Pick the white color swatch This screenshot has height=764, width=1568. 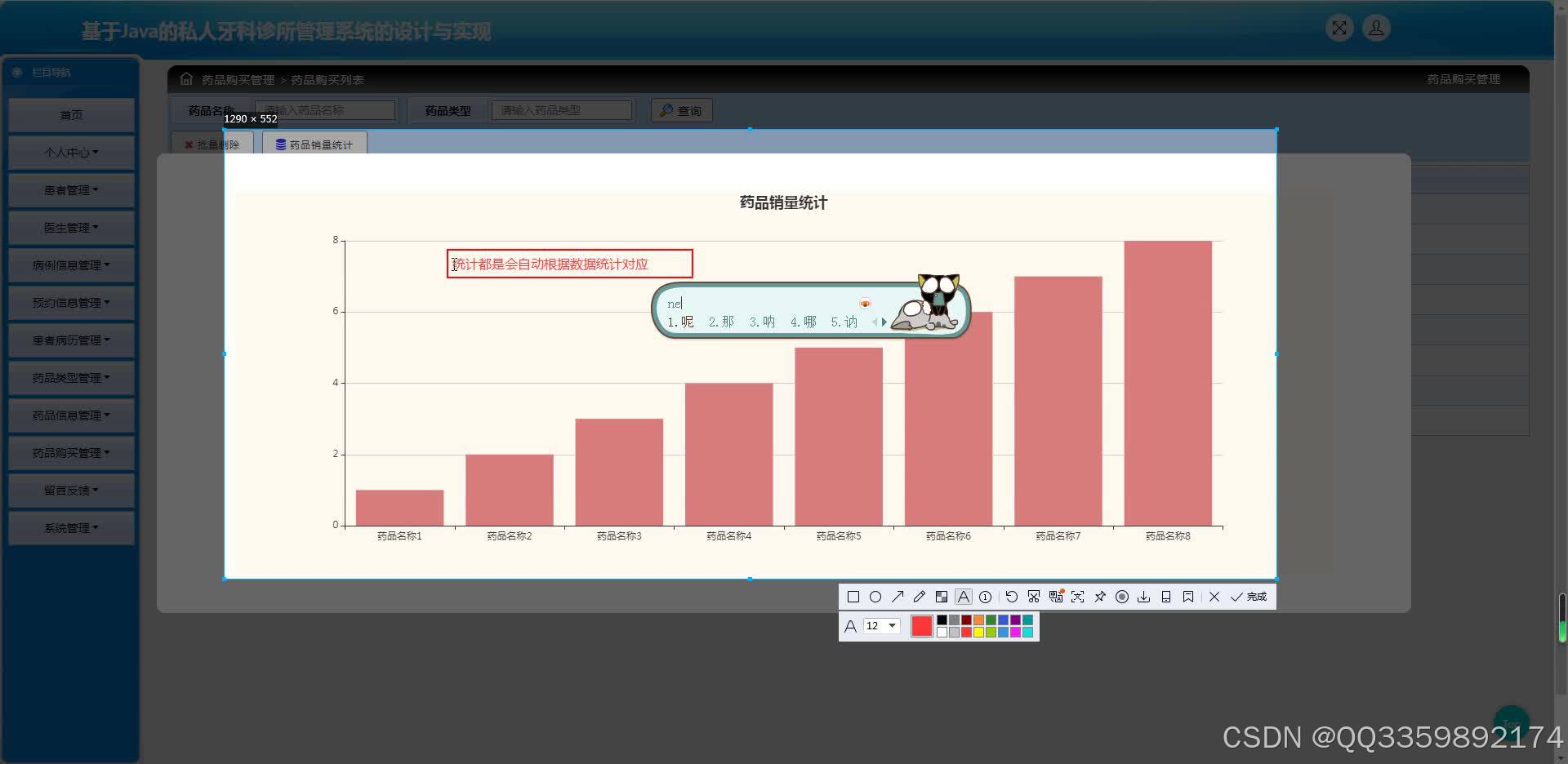pyautogui.click(x=942, y=632)
